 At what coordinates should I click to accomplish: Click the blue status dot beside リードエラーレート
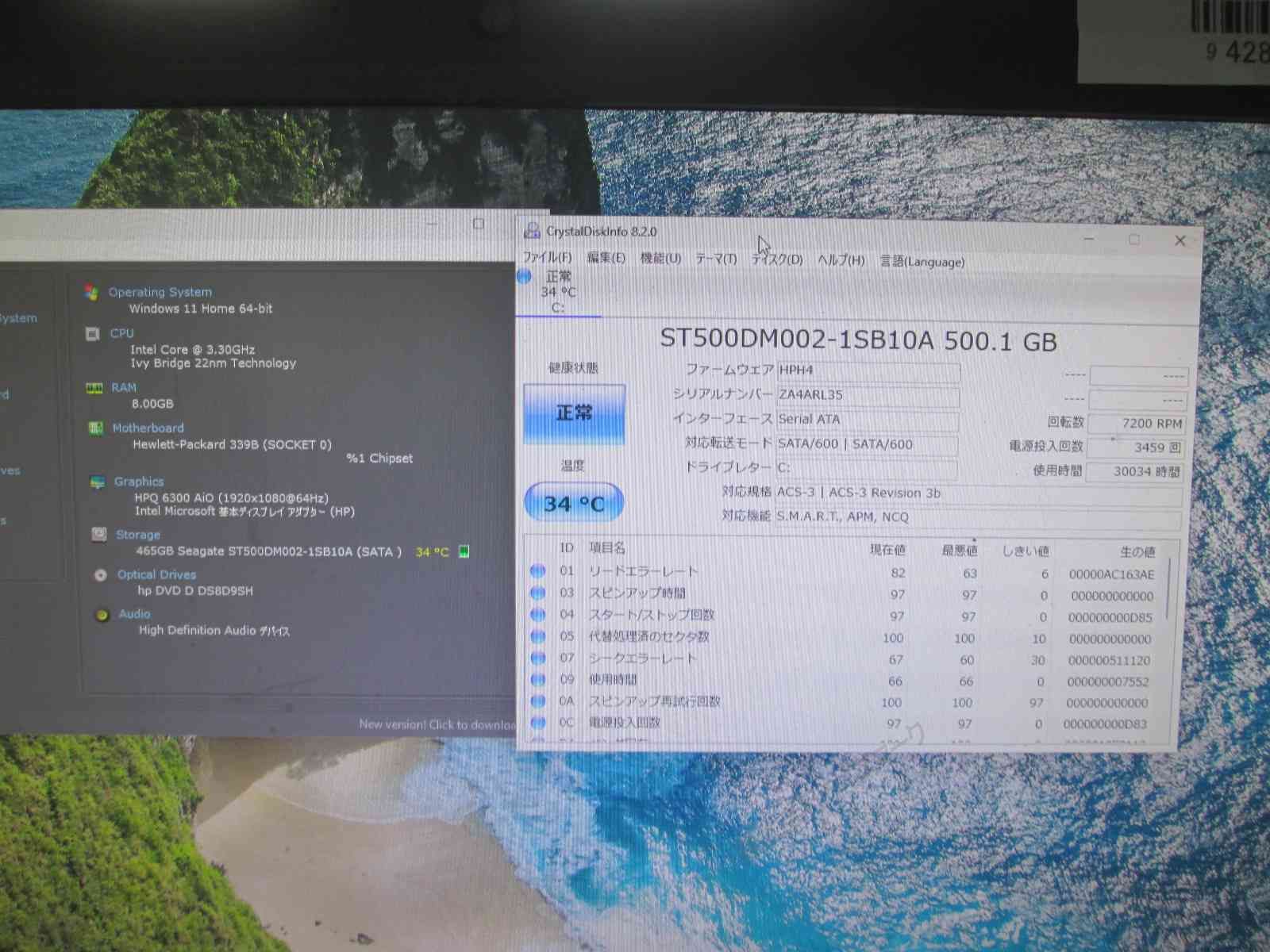(x=538, y=570)
